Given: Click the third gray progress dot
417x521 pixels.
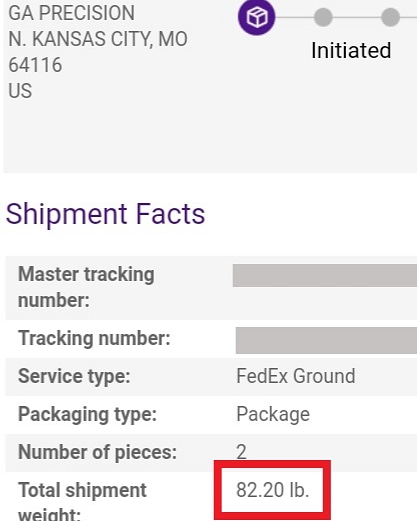Looking at the screenshot, I should (x=390, y=17).
